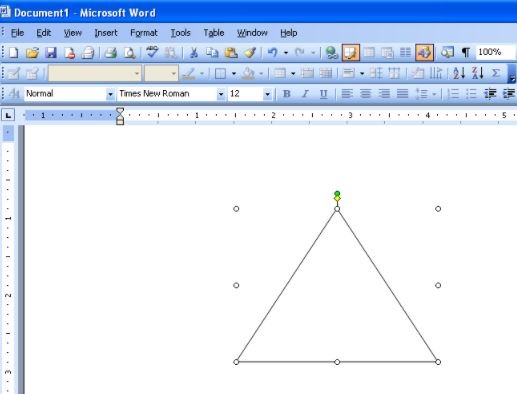Open the Times New Roman font dropdown

[x=171, y=94]
